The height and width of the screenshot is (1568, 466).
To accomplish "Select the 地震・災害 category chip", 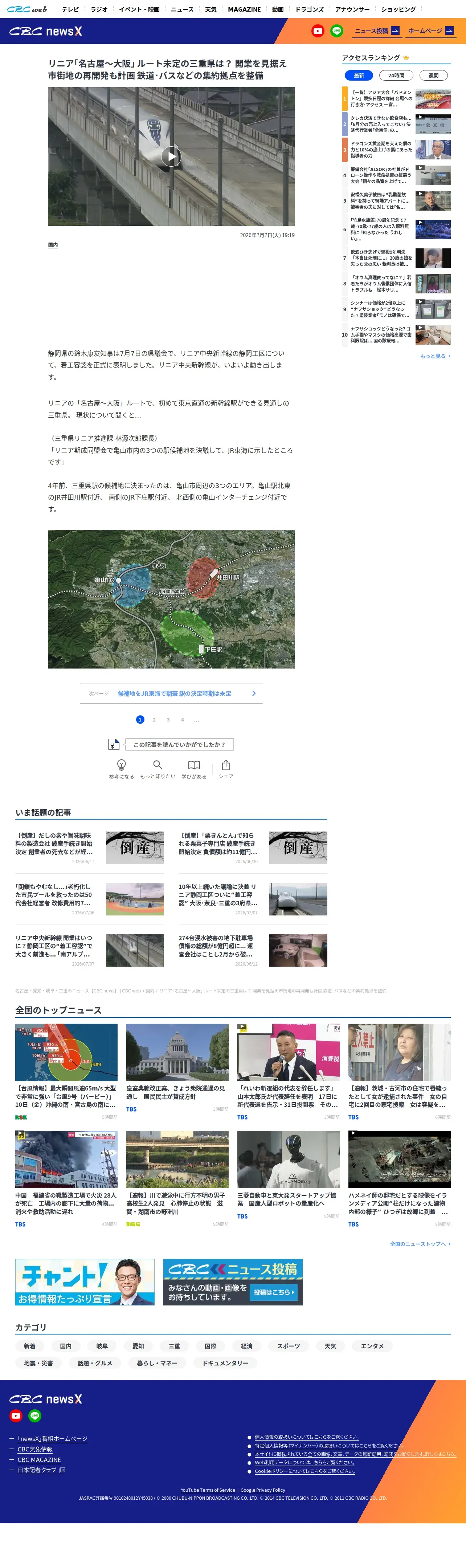I will coord(38,1363).
